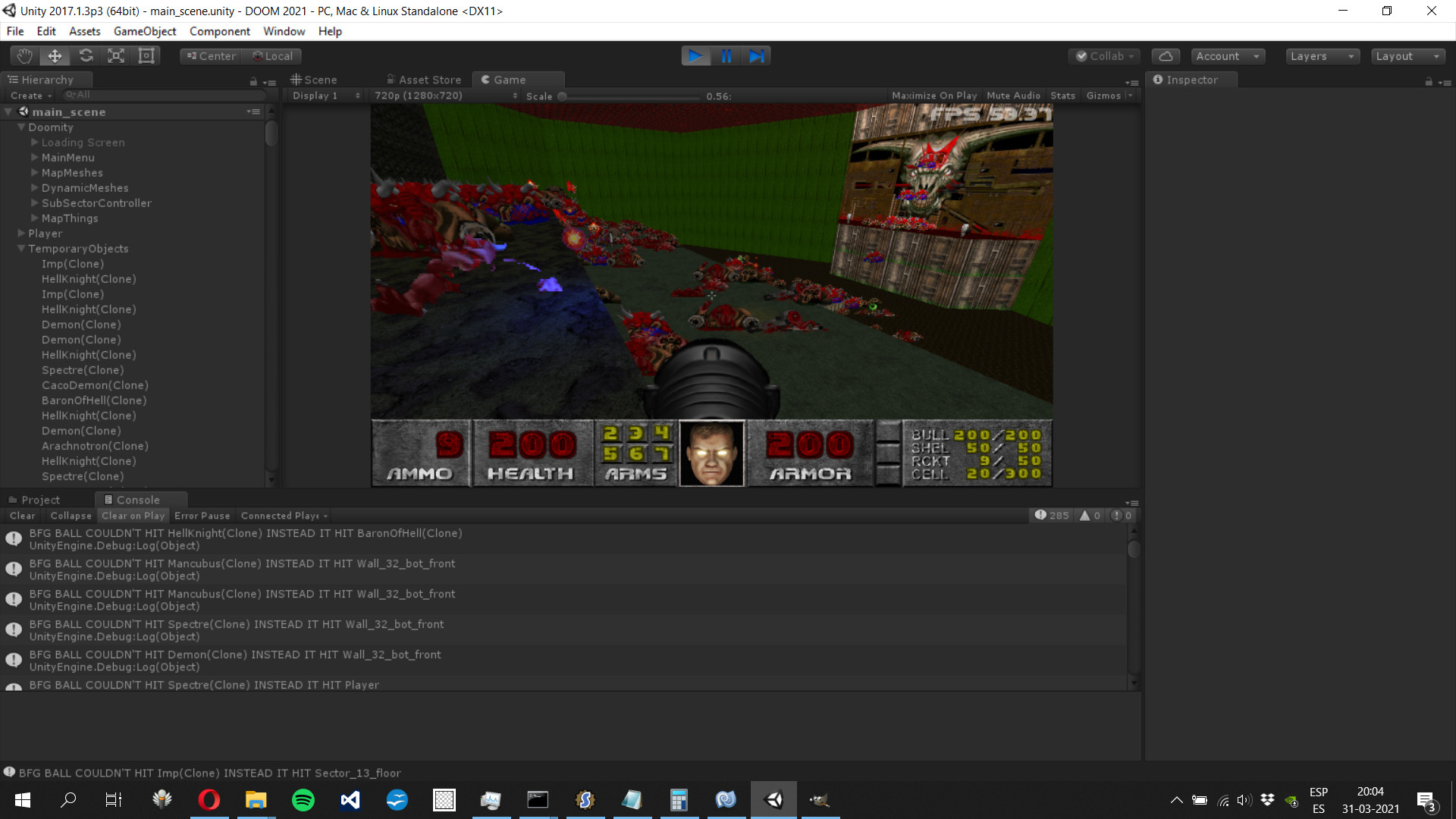Open the Assets menu
This screenshot has height=819, width=1456.
84,31
